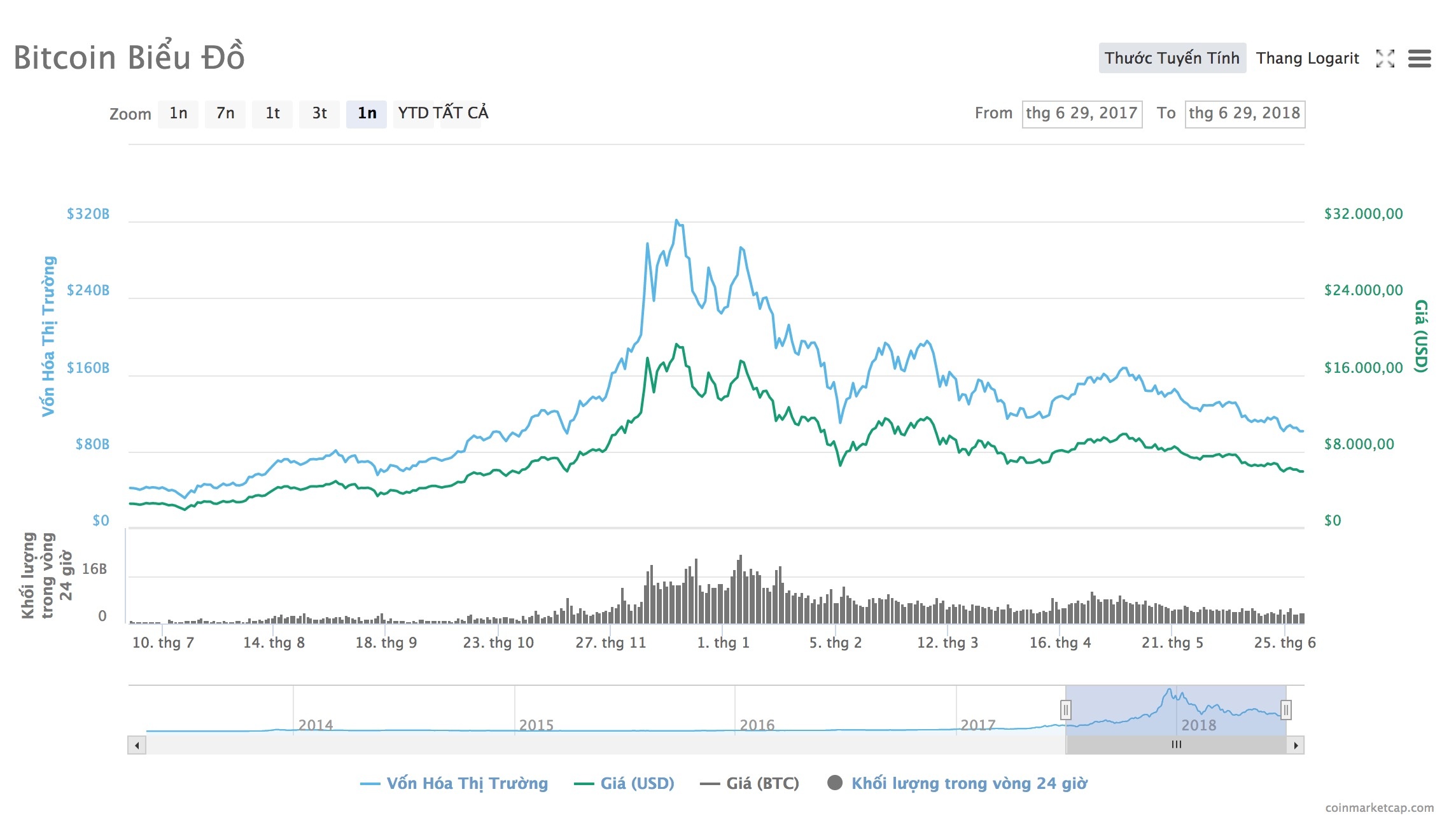
Task: Click the fullscreen expand icon
Action: (1385, 59)
